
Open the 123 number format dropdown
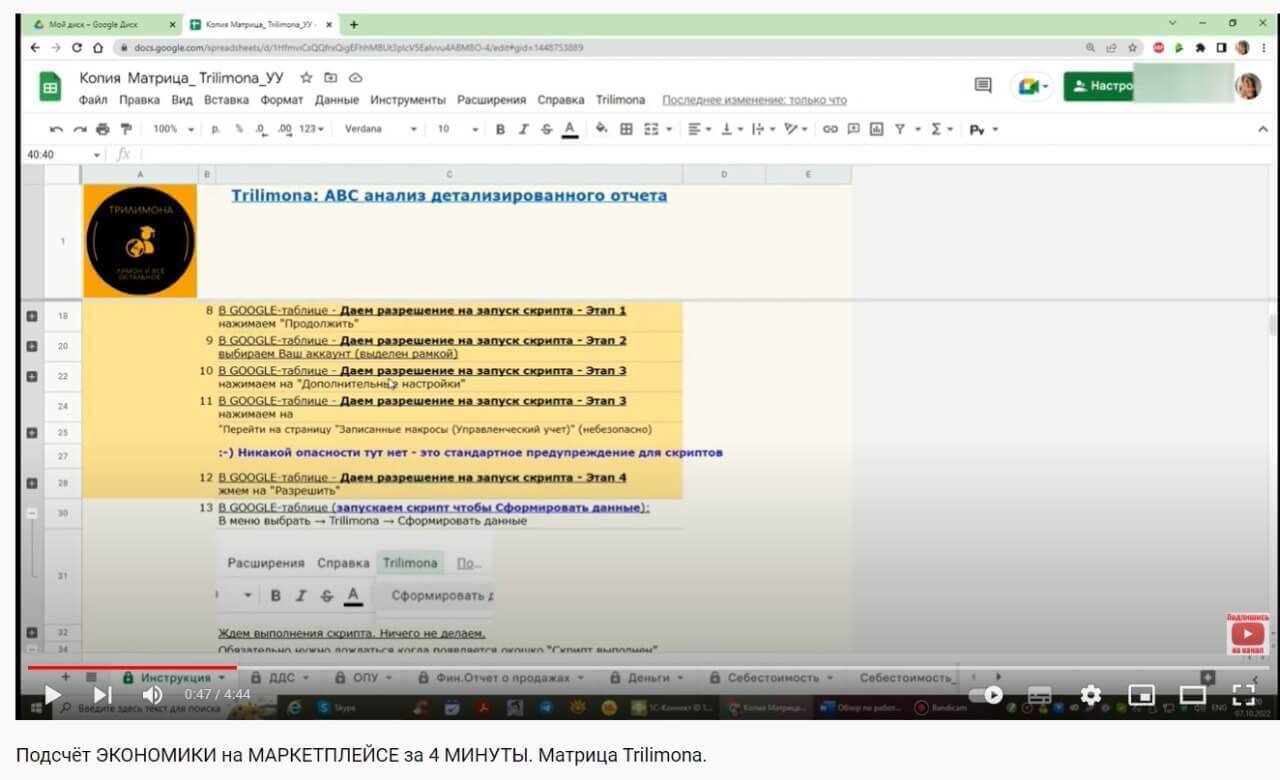pos(312,129)
